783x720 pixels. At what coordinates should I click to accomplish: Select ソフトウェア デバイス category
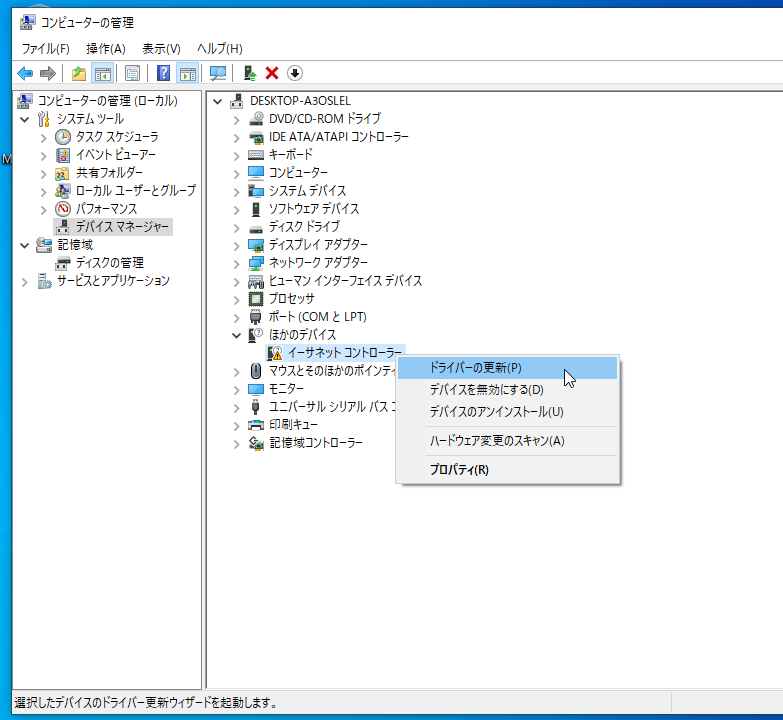coord(314,209)
